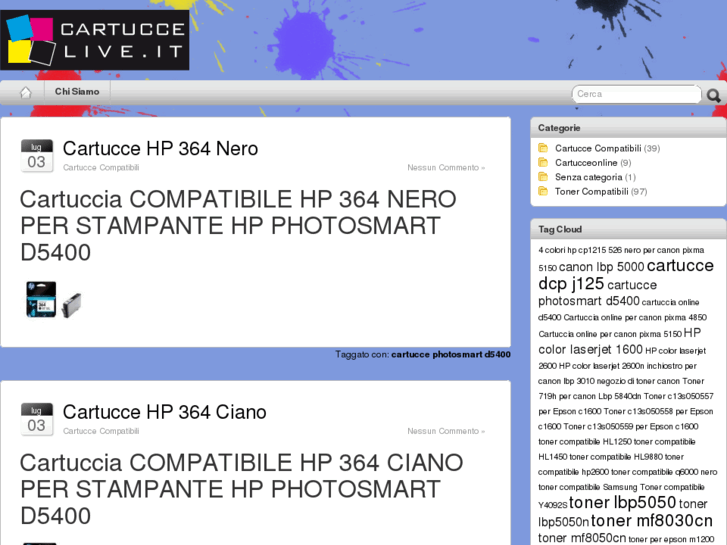Click folder icon beside Cartucce Compatibili
This screenshot has height=545, width=727.
click(x=543, y=148)
